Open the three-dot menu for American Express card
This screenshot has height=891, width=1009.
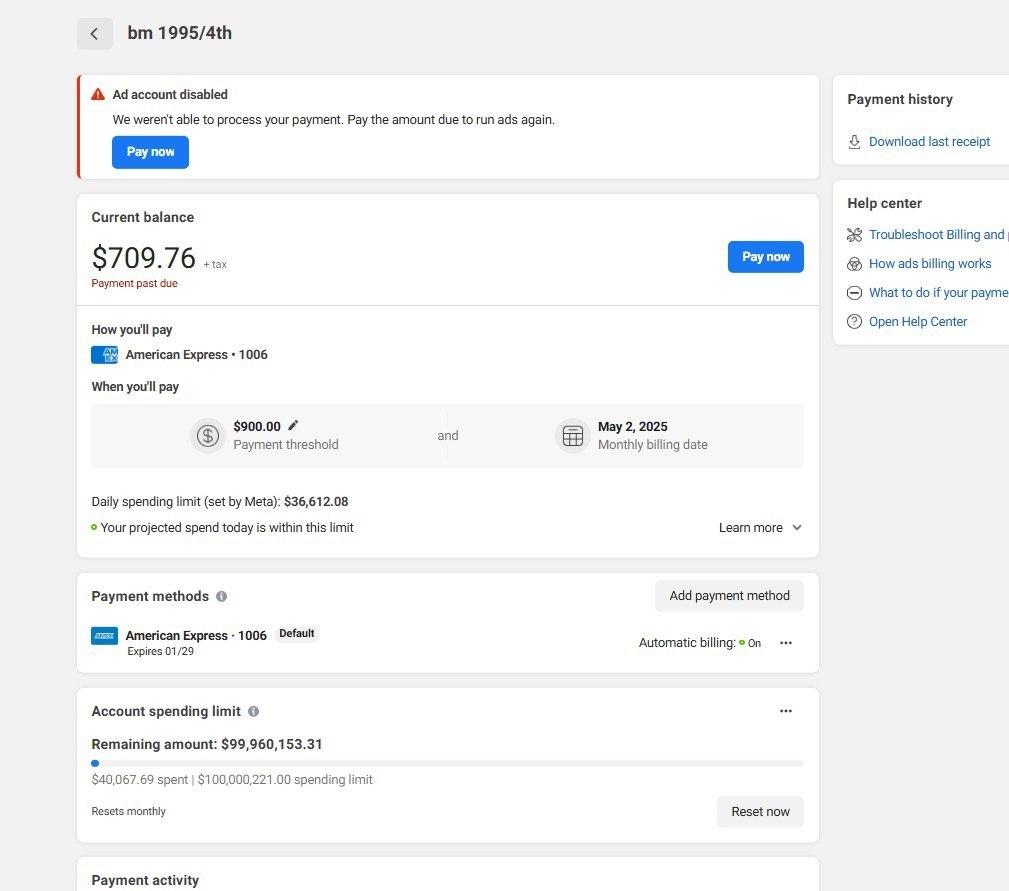[x=786, y=643]
